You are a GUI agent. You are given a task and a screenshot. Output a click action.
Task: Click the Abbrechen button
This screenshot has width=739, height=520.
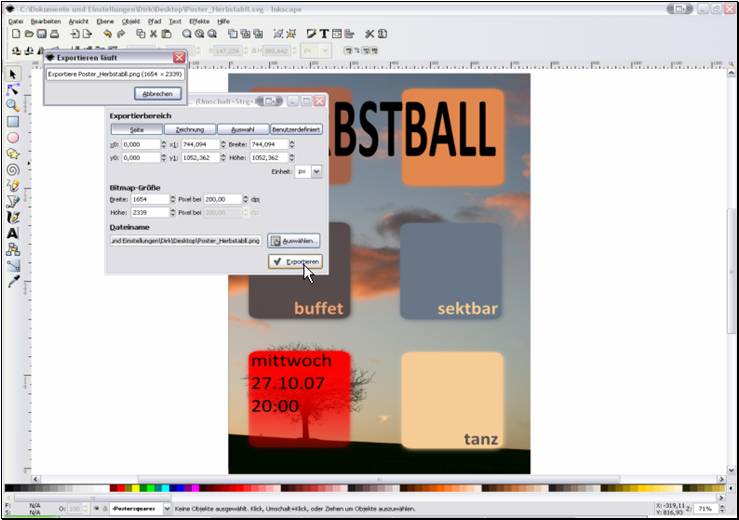pyautogui.click(x=157, y=94)
